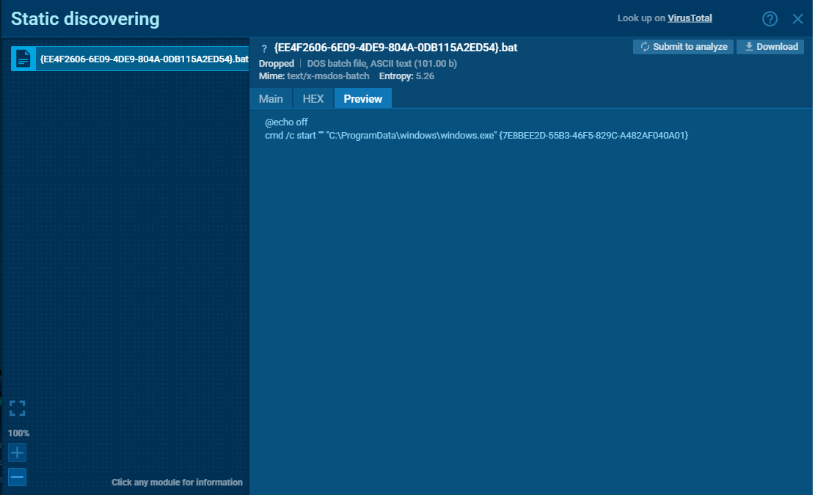813x495 pixels.
Task: Download the dropped batch file
Action: pos(770,47)
